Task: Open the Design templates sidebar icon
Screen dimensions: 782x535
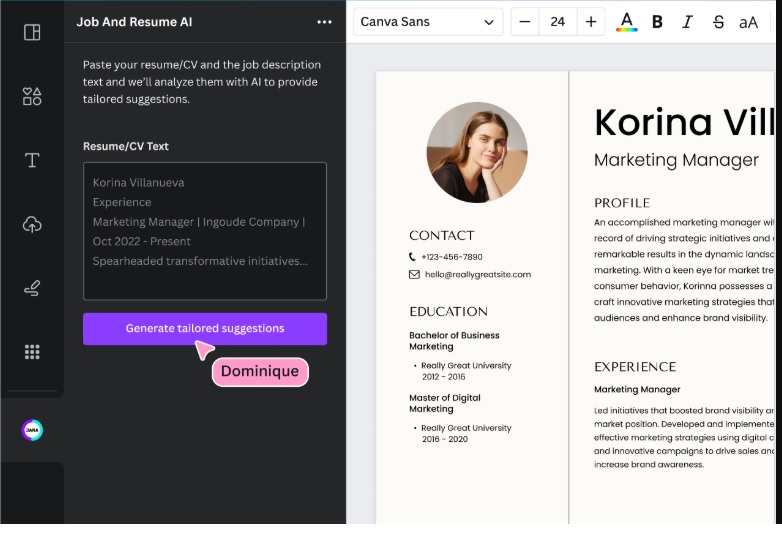Action: pos(32,32)
